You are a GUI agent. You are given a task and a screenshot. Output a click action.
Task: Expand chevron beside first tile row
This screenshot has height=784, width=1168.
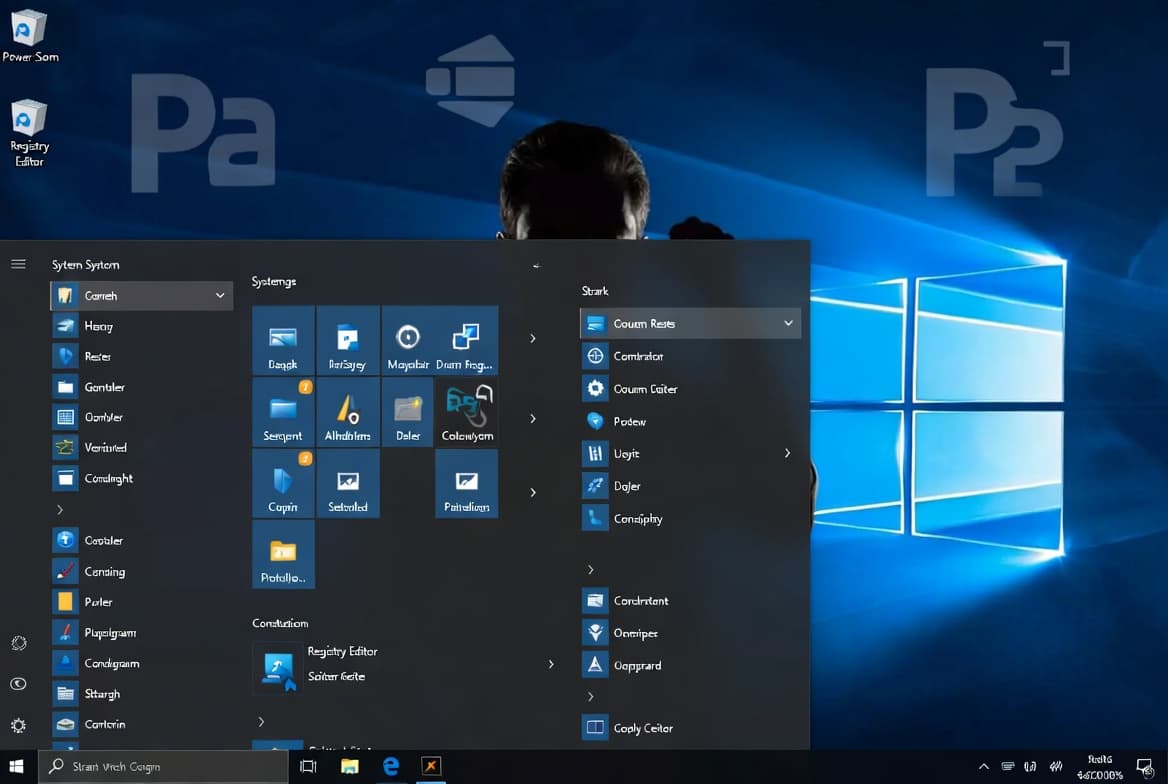(533, 338)
